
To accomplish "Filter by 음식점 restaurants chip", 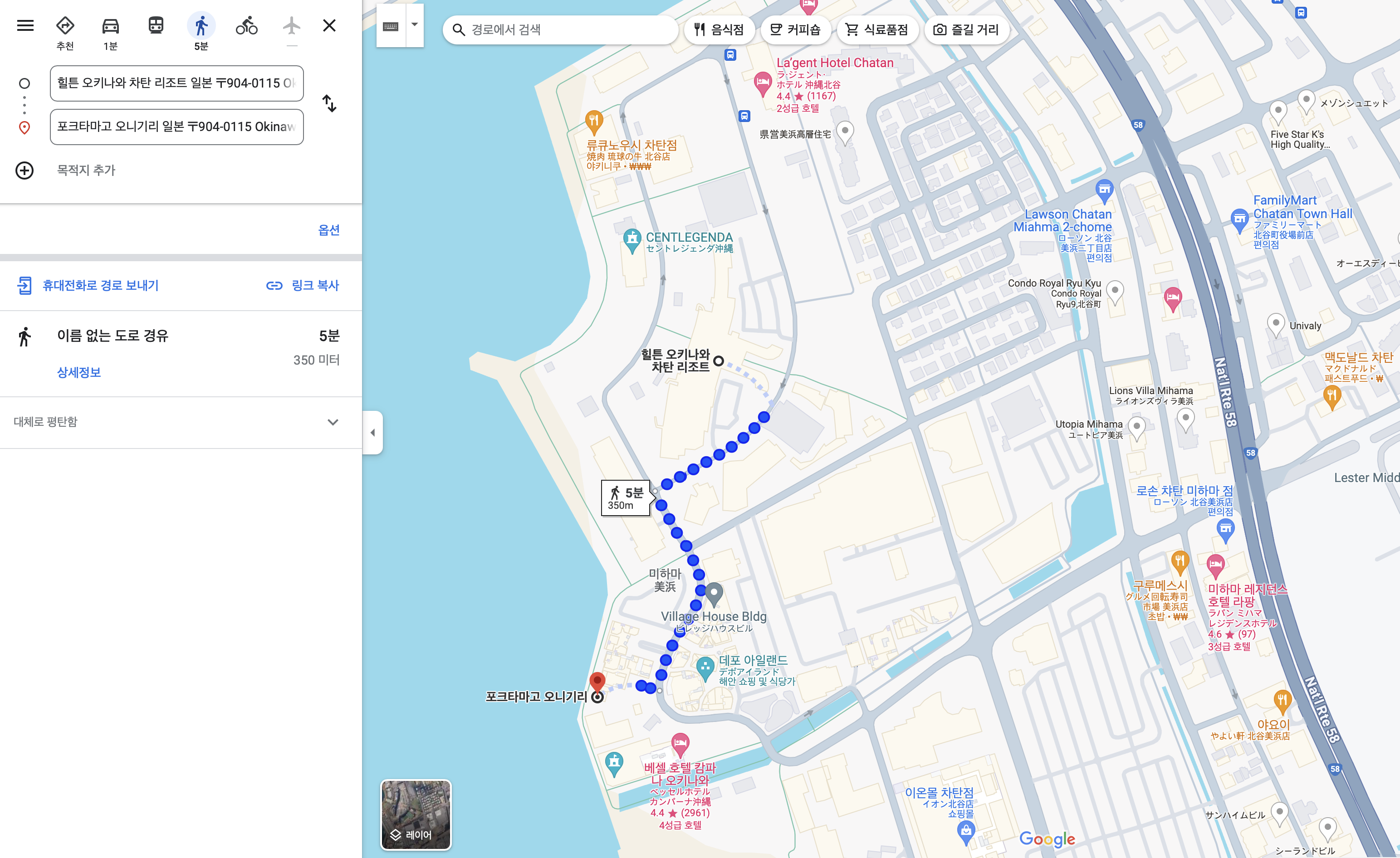I will (719, 29).
